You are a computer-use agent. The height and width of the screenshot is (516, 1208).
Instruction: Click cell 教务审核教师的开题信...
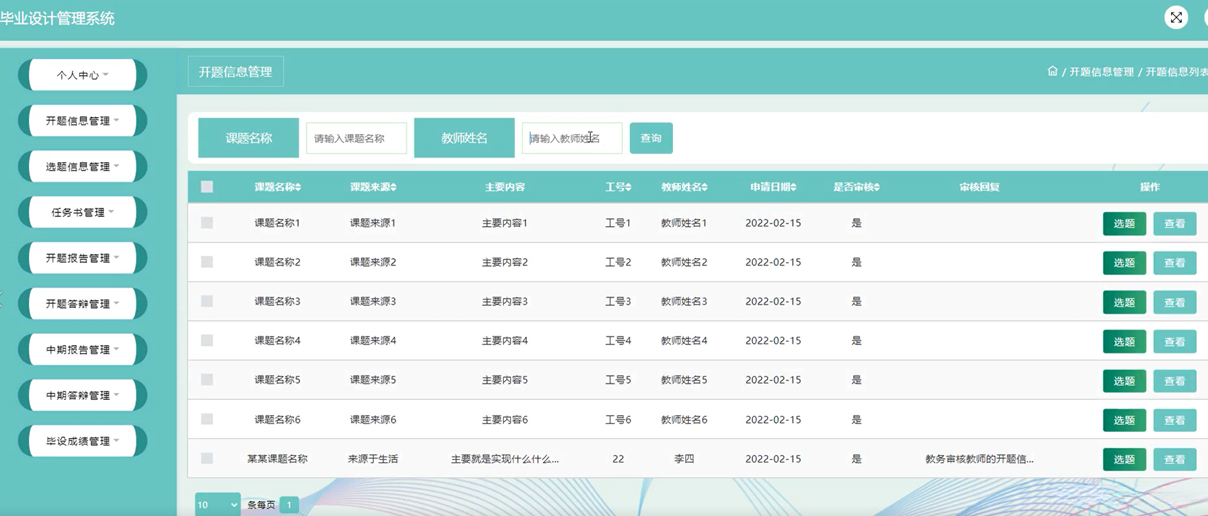click(x=980, y=459)
